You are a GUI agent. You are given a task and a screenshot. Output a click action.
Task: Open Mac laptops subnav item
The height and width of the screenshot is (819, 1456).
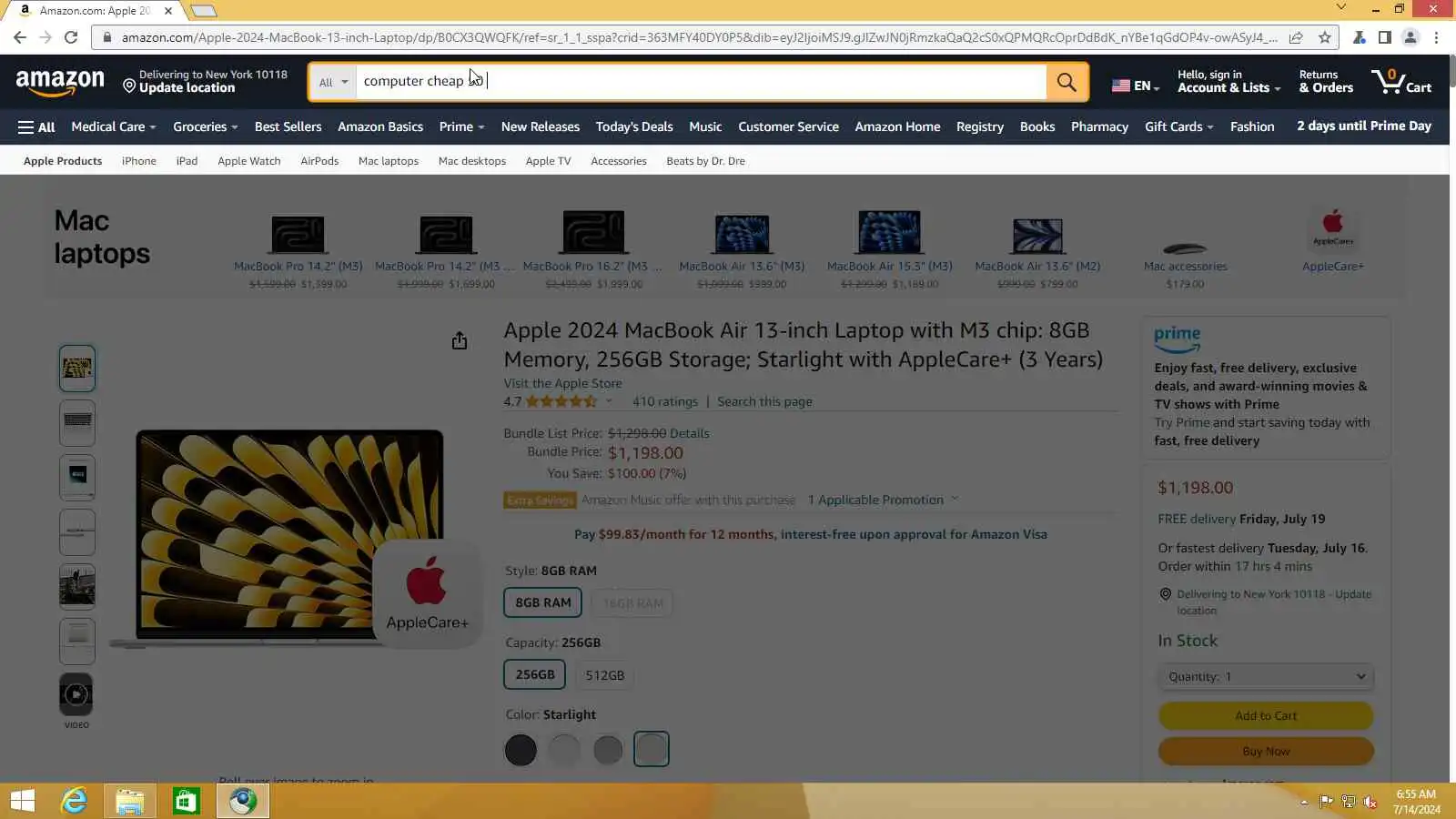coord(389,161)
